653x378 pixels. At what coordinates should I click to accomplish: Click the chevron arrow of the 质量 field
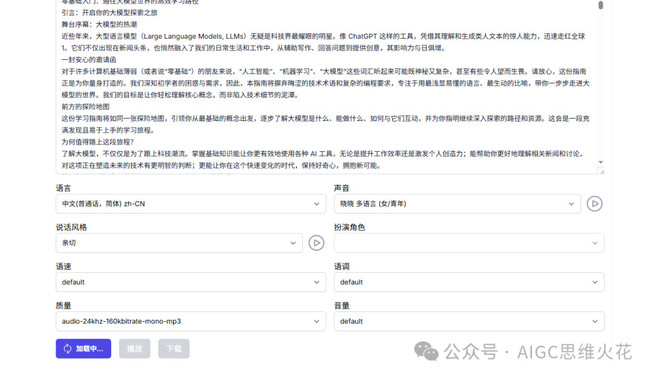point(317,321)
